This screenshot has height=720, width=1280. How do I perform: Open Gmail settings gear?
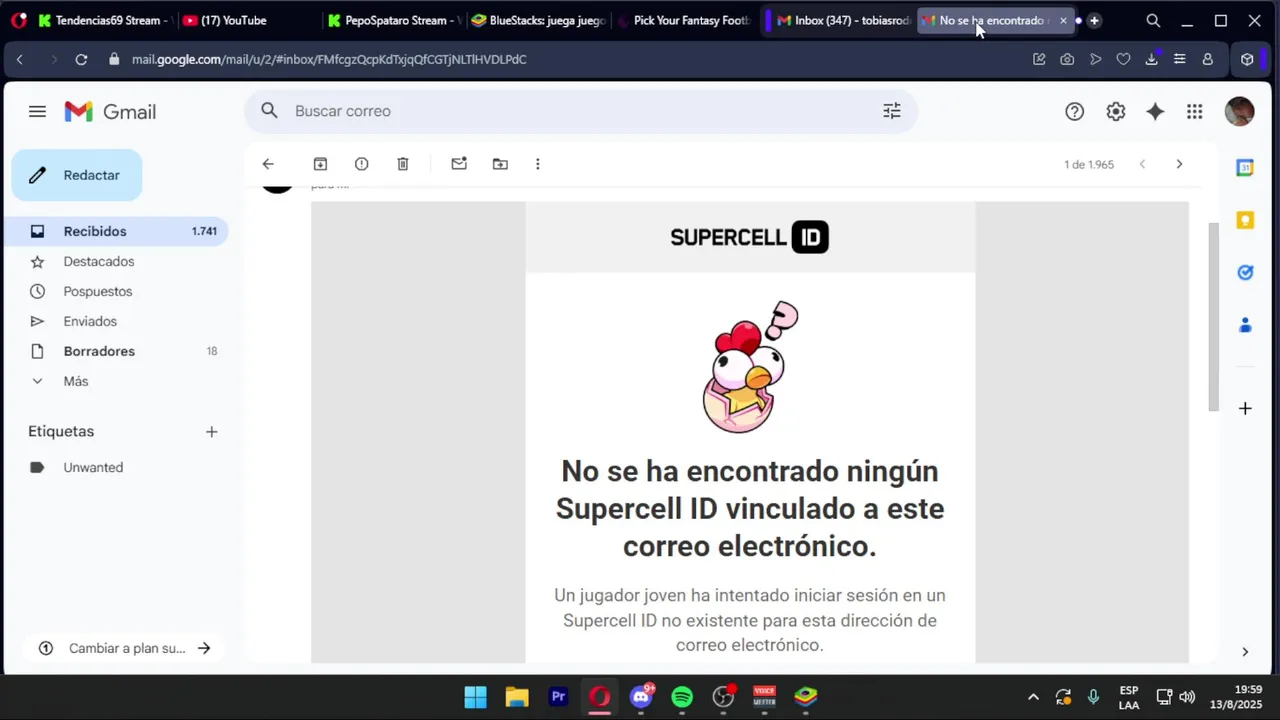[1115, 112]
